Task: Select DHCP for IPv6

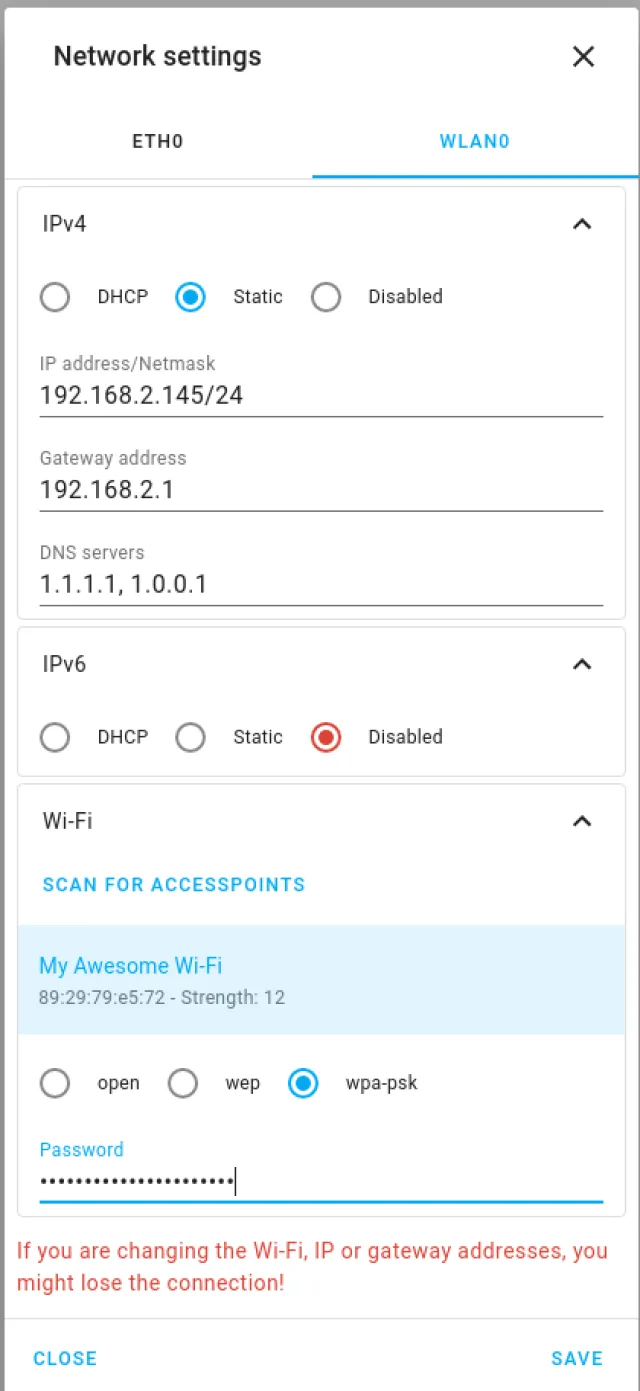Action: click(x=55, y=737)
